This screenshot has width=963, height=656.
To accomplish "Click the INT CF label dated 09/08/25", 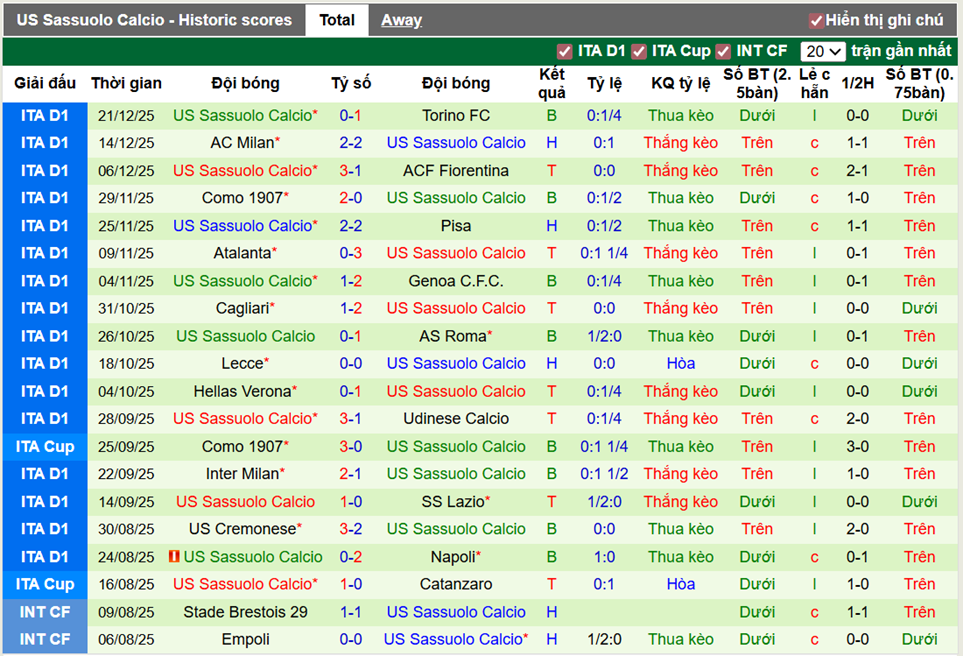I will point(45,612).
